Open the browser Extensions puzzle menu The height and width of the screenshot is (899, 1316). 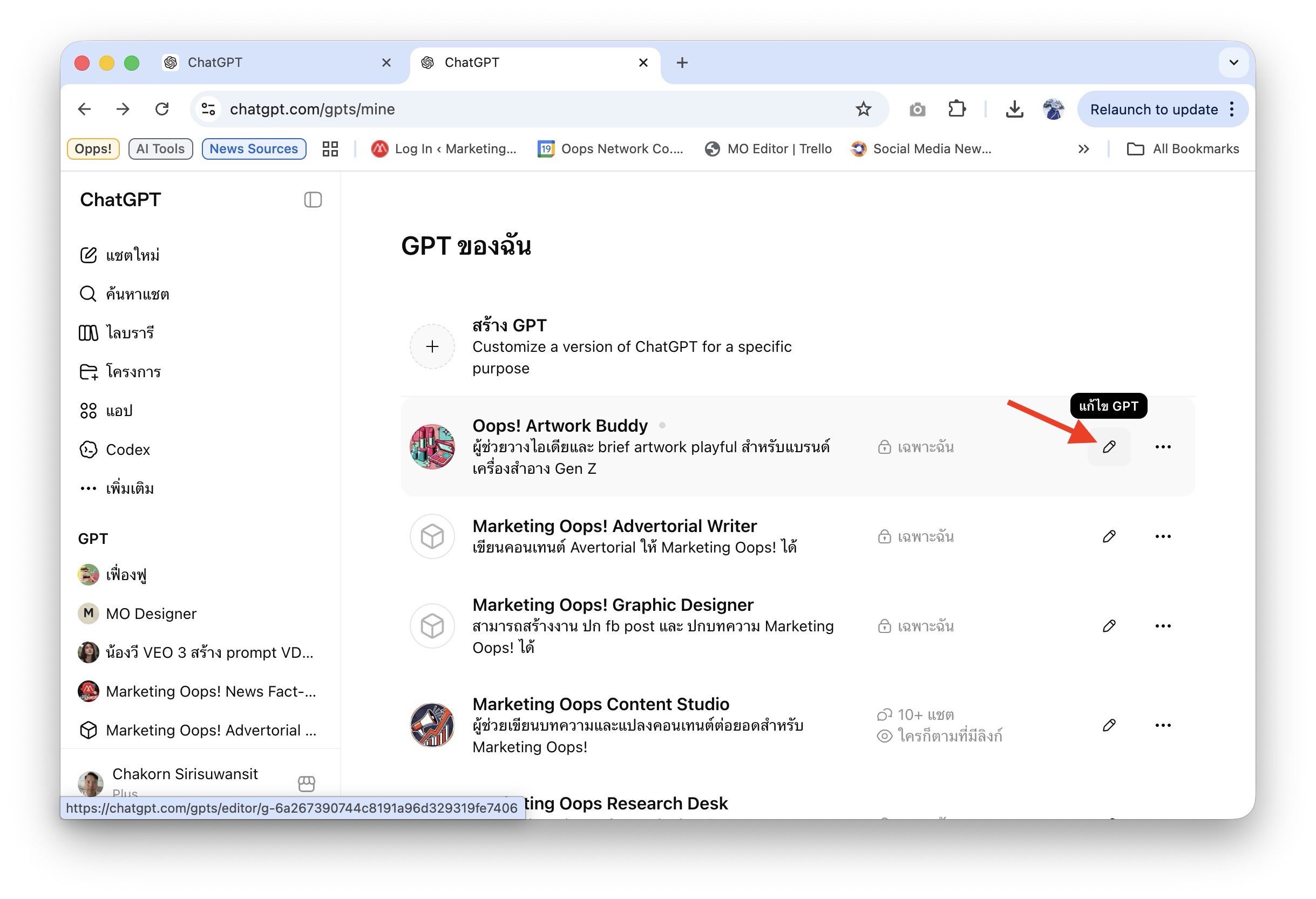point(957,108)
